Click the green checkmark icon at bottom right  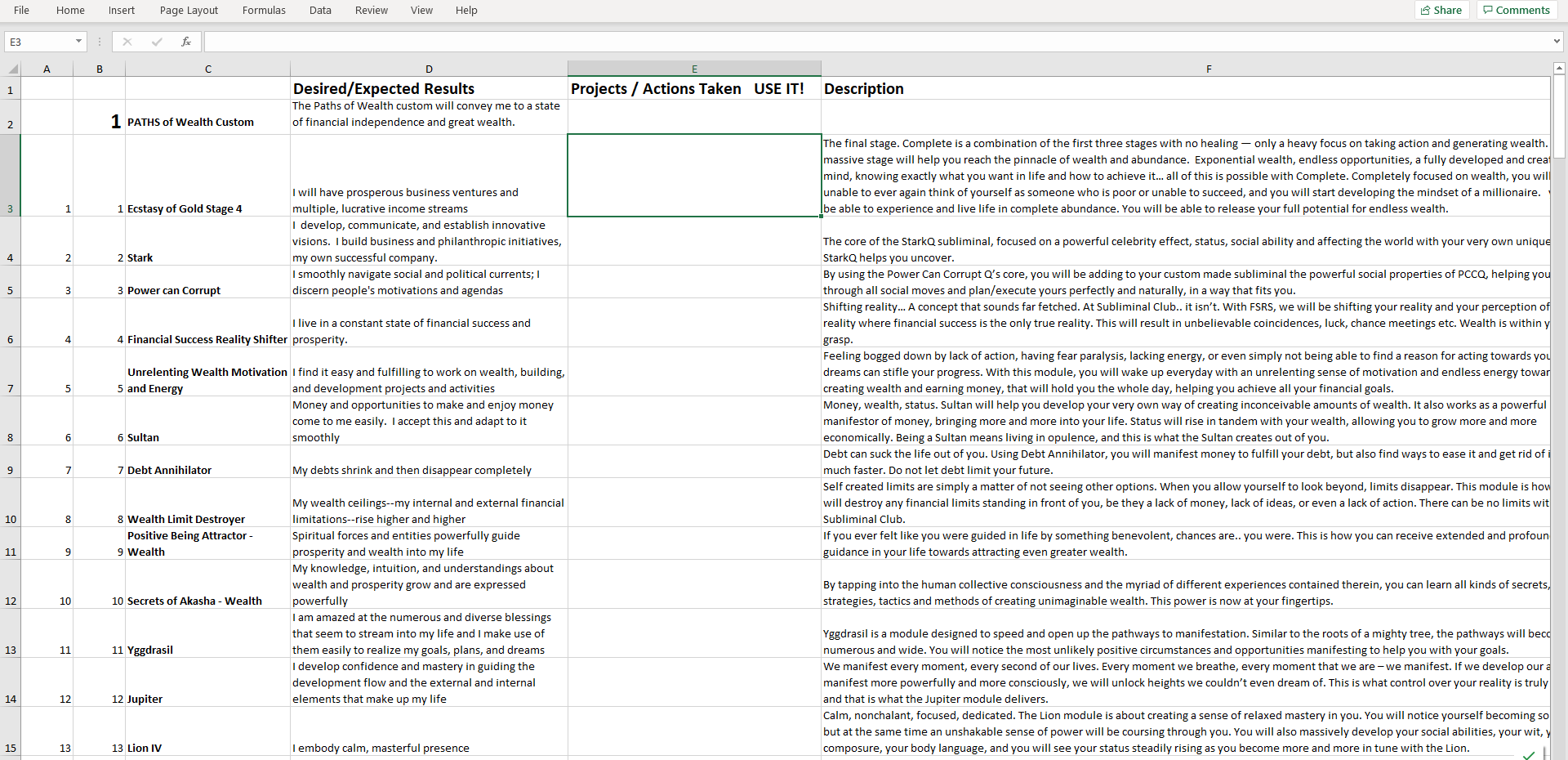(x=1529, y=754)
